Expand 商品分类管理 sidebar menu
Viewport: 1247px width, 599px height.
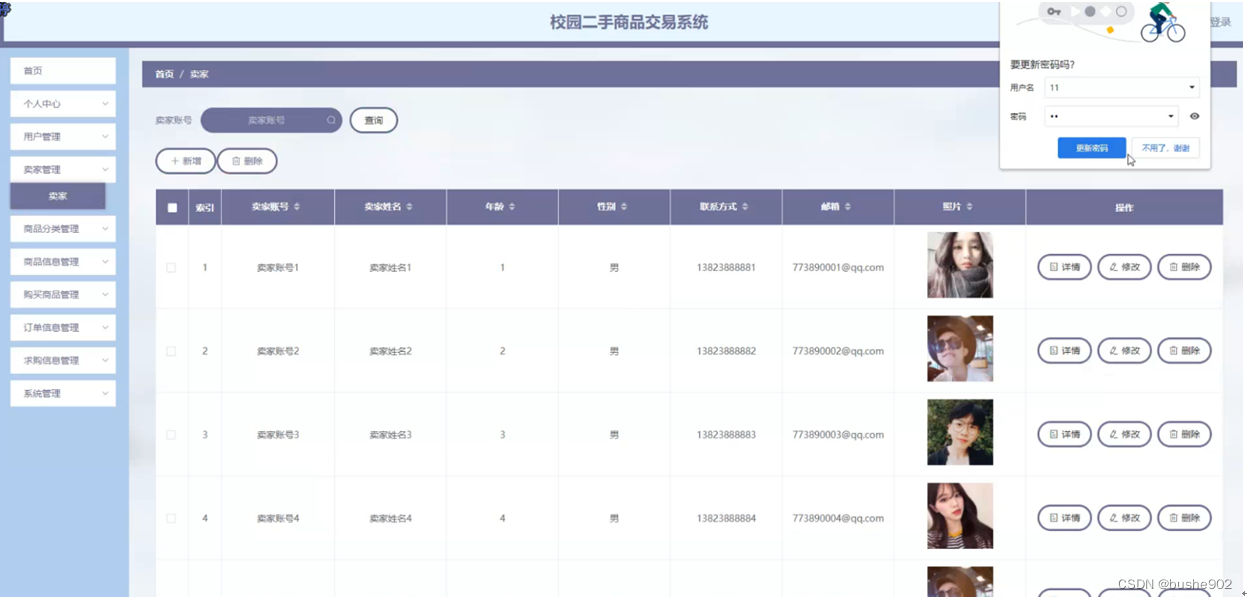63,229
